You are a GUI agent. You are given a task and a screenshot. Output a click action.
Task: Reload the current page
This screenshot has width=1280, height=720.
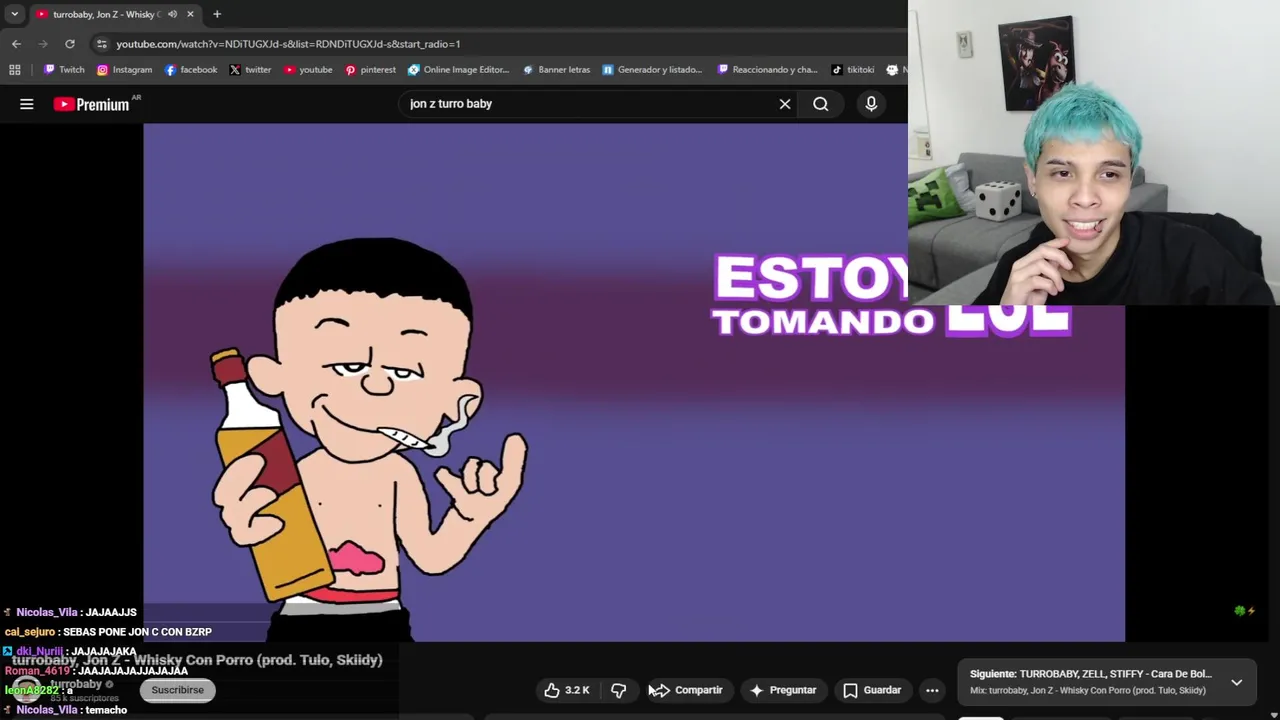pos(70,44)
